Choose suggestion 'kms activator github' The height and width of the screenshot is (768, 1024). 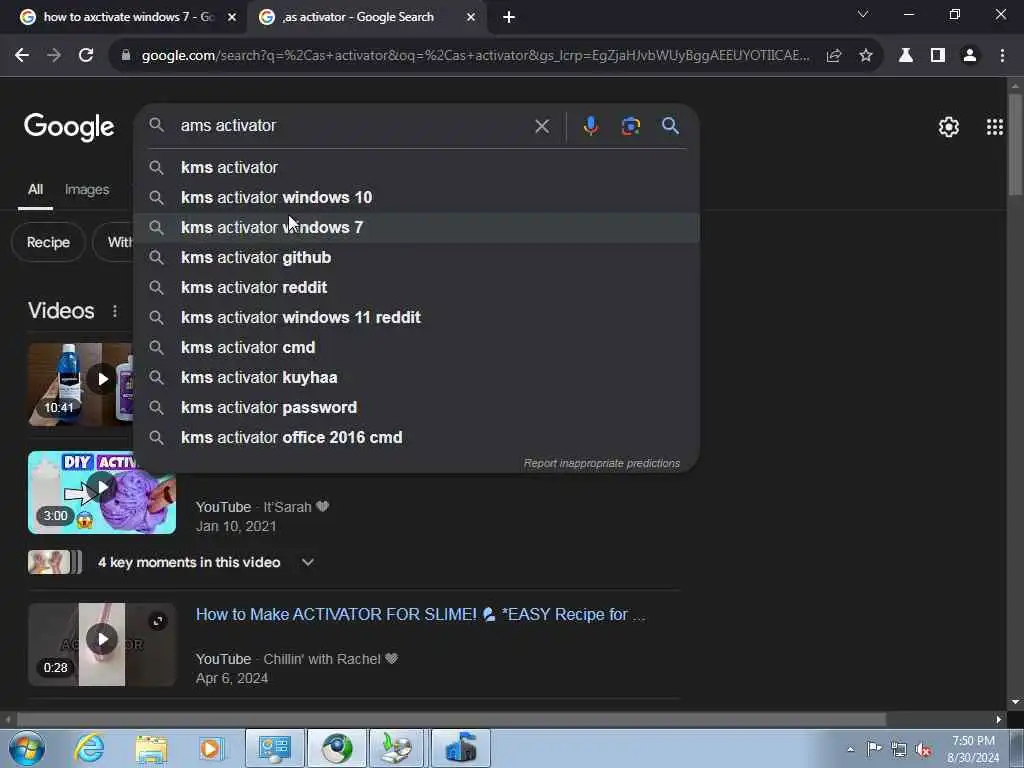tap(416, 258)
